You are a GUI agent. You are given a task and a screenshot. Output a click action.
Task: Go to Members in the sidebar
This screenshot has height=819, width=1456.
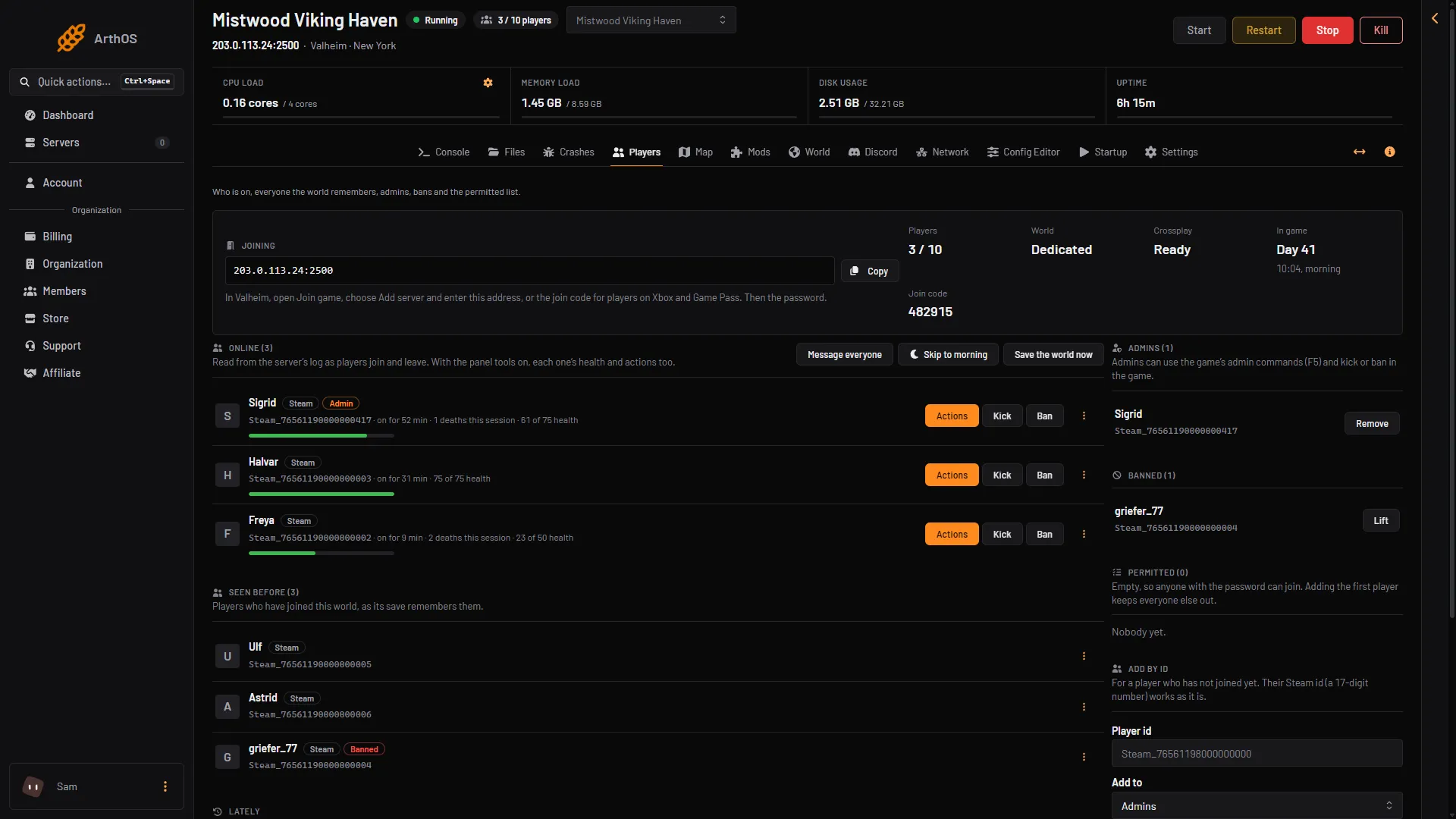pos(96,291)
